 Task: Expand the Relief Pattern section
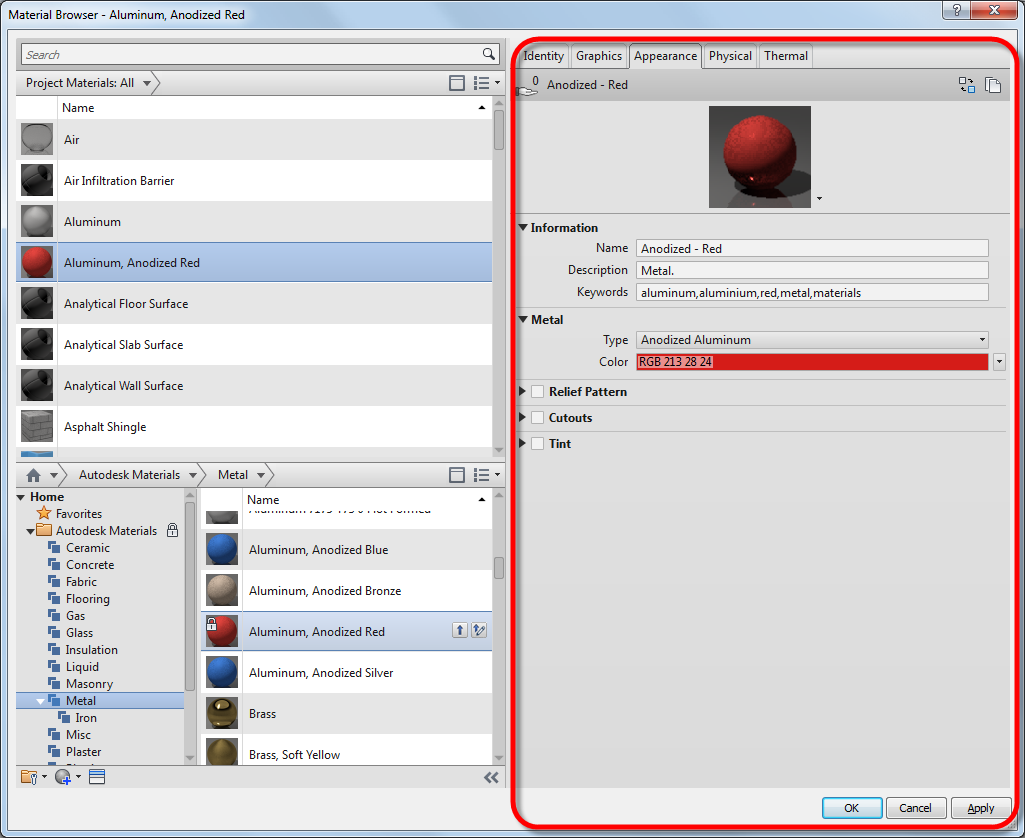pyautogui.click(x=522, y=391)
